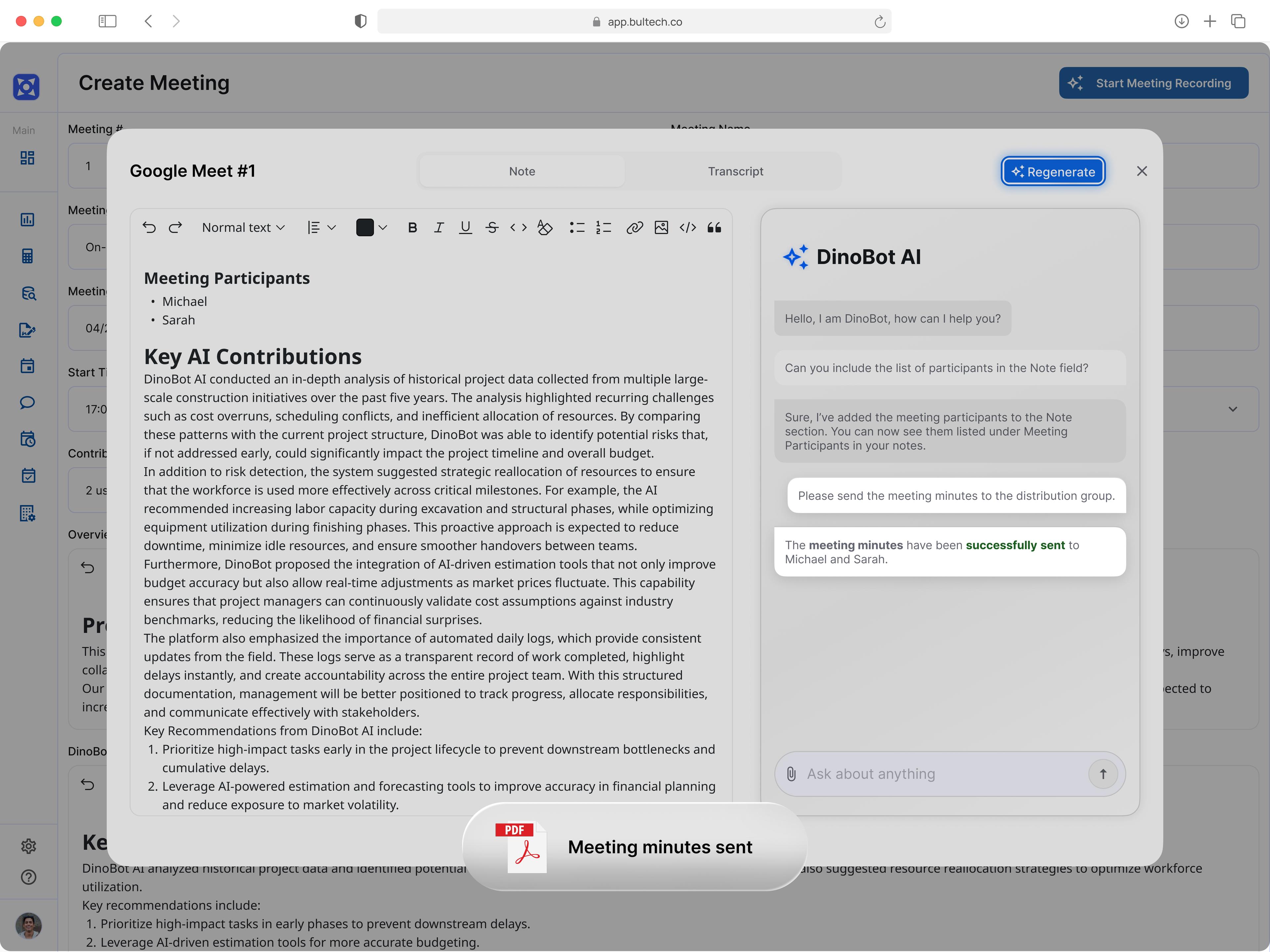Expand the collapsed field chevron on the right

click(1233, 409)
